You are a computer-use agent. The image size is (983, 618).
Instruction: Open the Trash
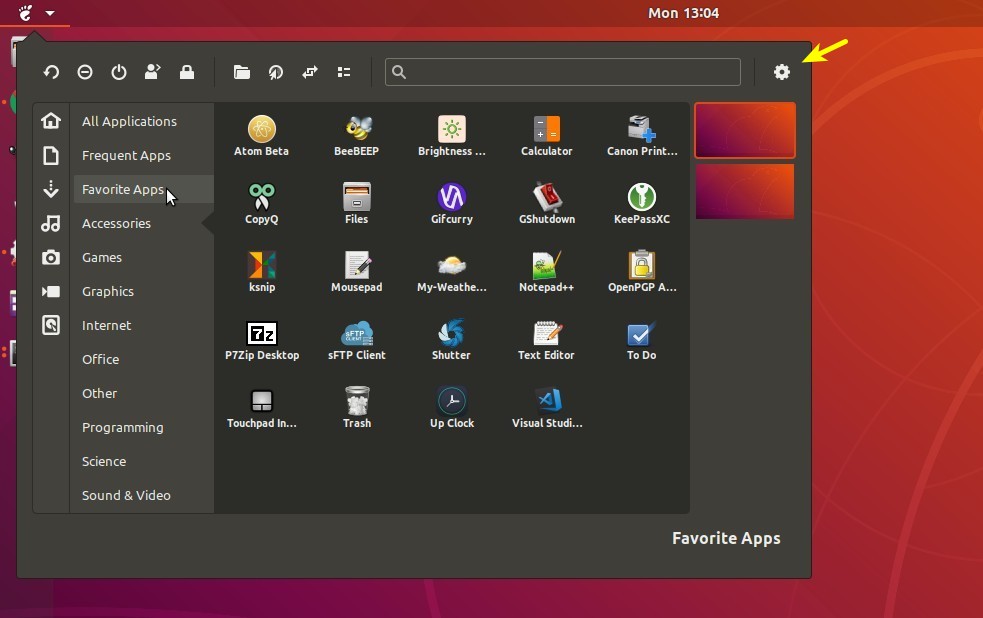[x=356, y=407]
